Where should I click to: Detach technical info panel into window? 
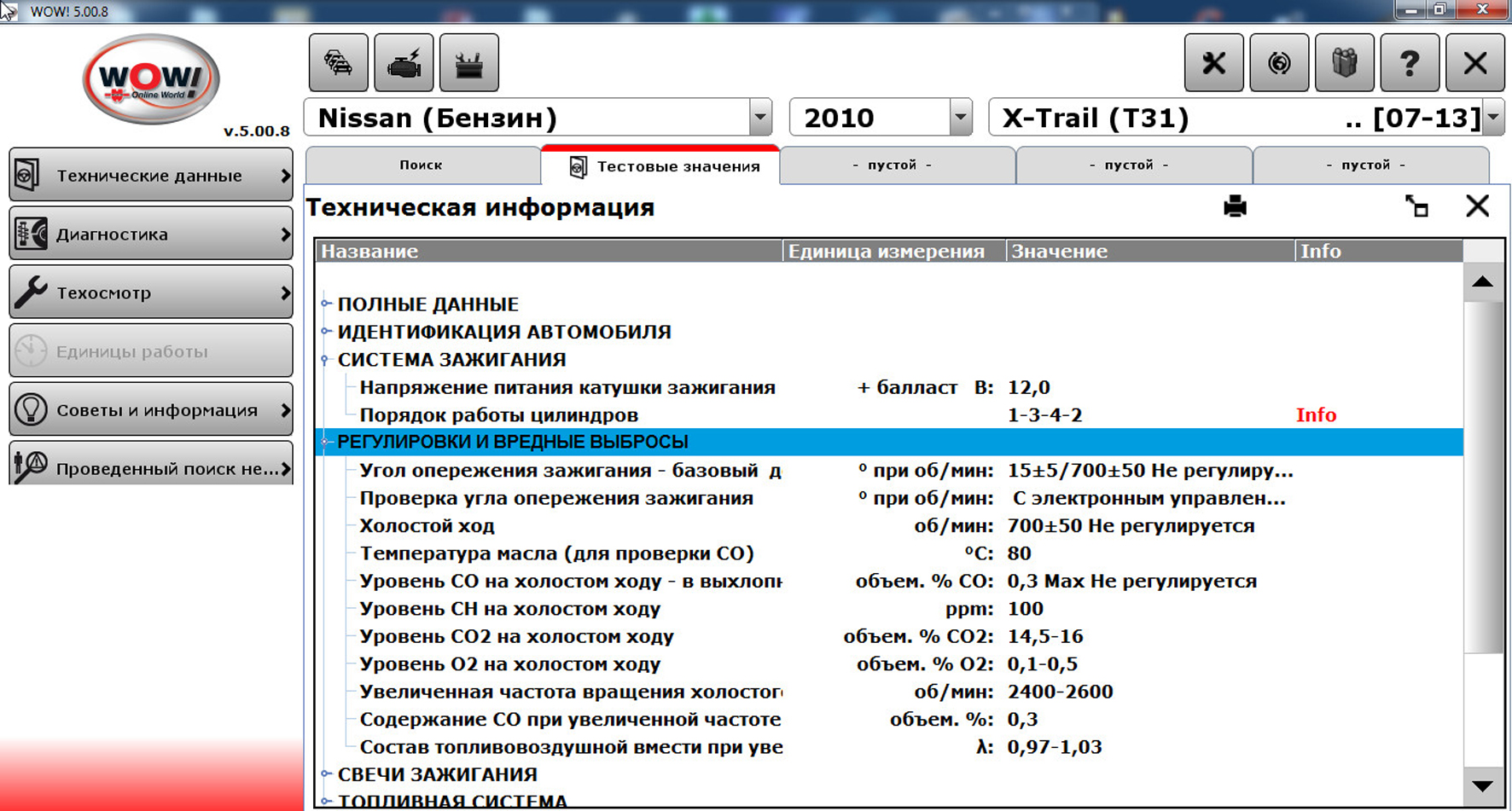(x=1416, y=206)
